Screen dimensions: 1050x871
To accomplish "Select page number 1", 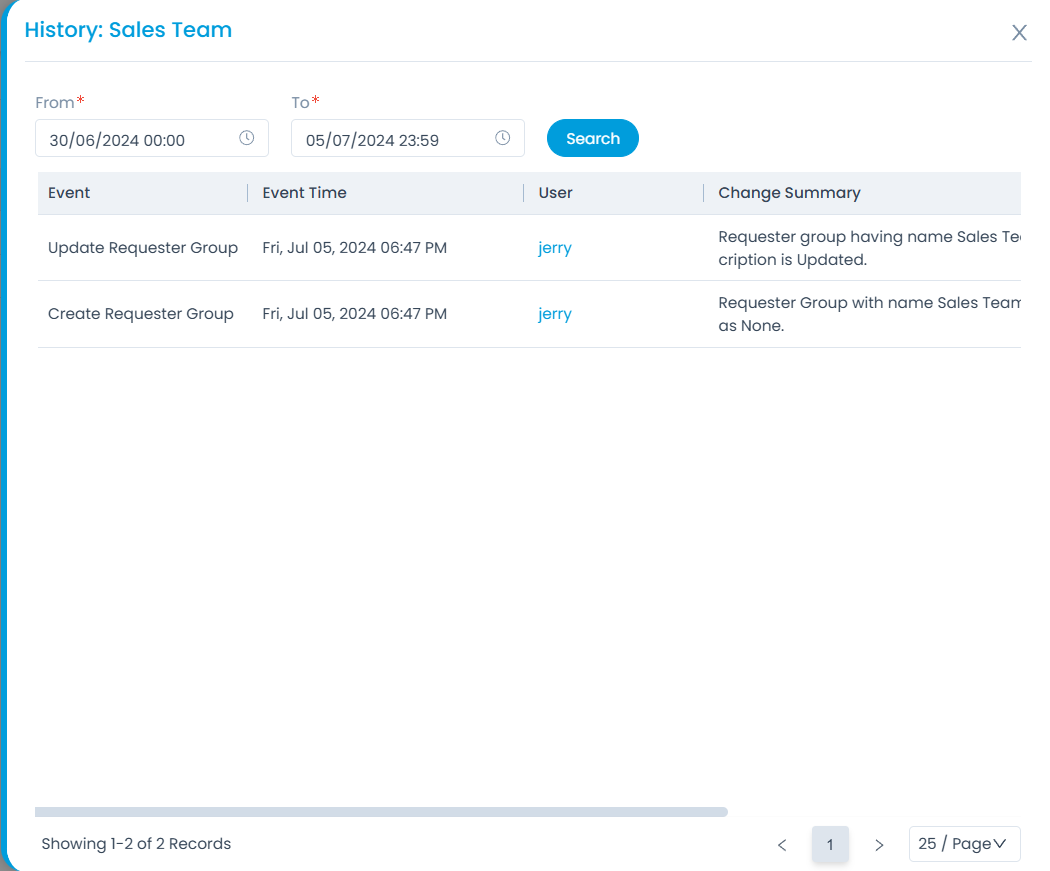I will [830, 845].
